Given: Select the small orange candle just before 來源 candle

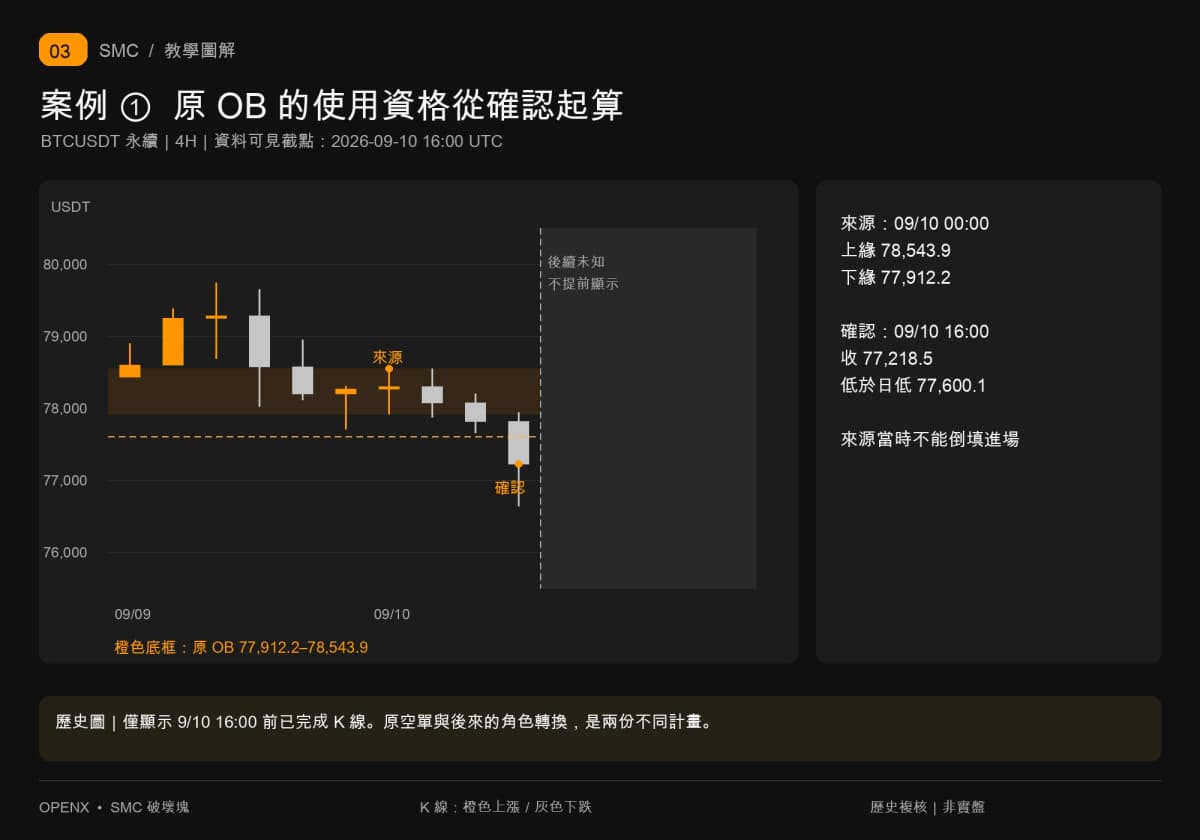Looking at the screenshot, I should tap(346, 392).
